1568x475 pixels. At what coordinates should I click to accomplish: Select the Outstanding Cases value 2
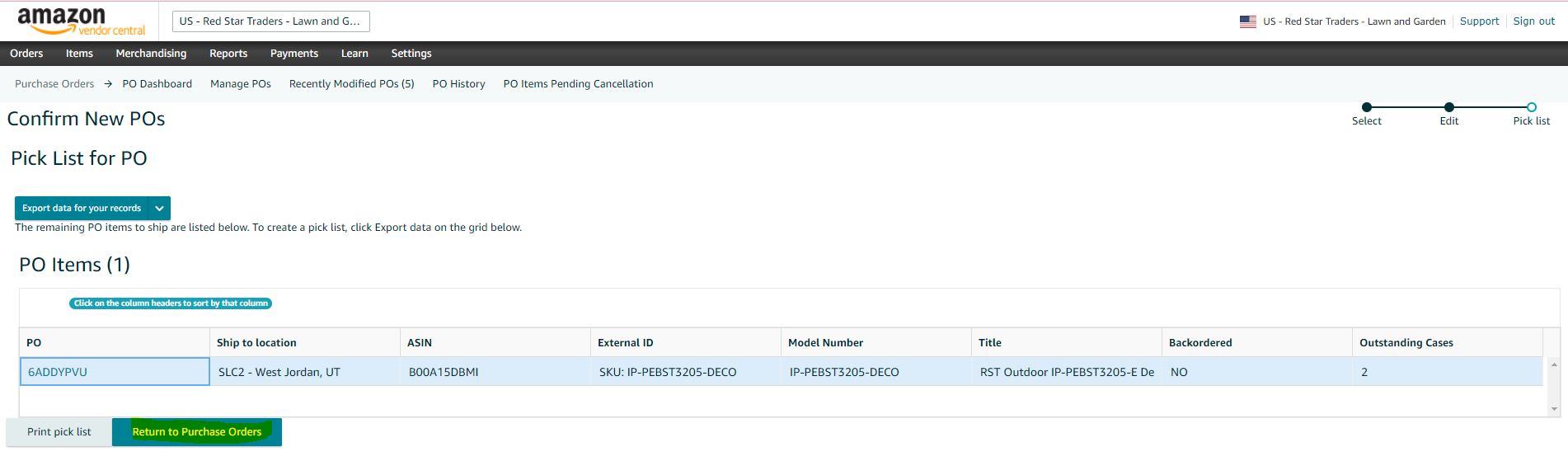coord(1448,372)
